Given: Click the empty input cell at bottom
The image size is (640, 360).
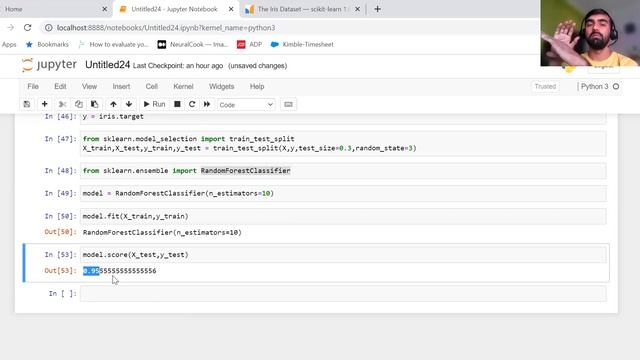Looking at the screenshot, I should click(343, 293).
